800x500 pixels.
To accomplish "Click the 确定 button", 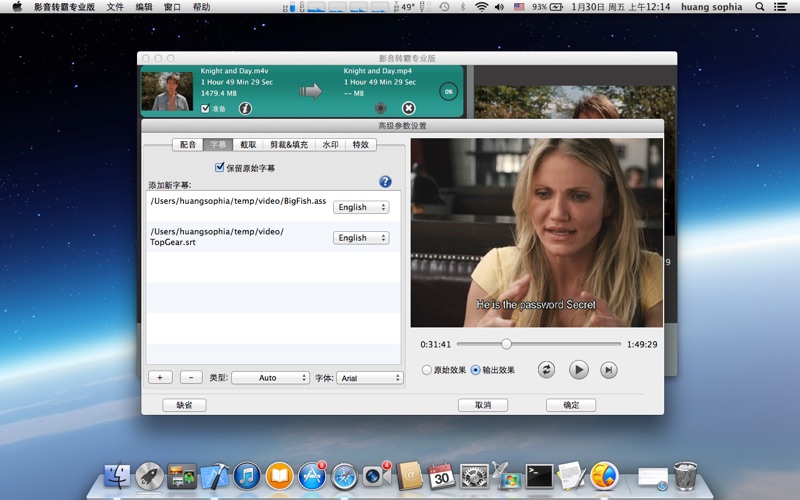I will (571, 405).
